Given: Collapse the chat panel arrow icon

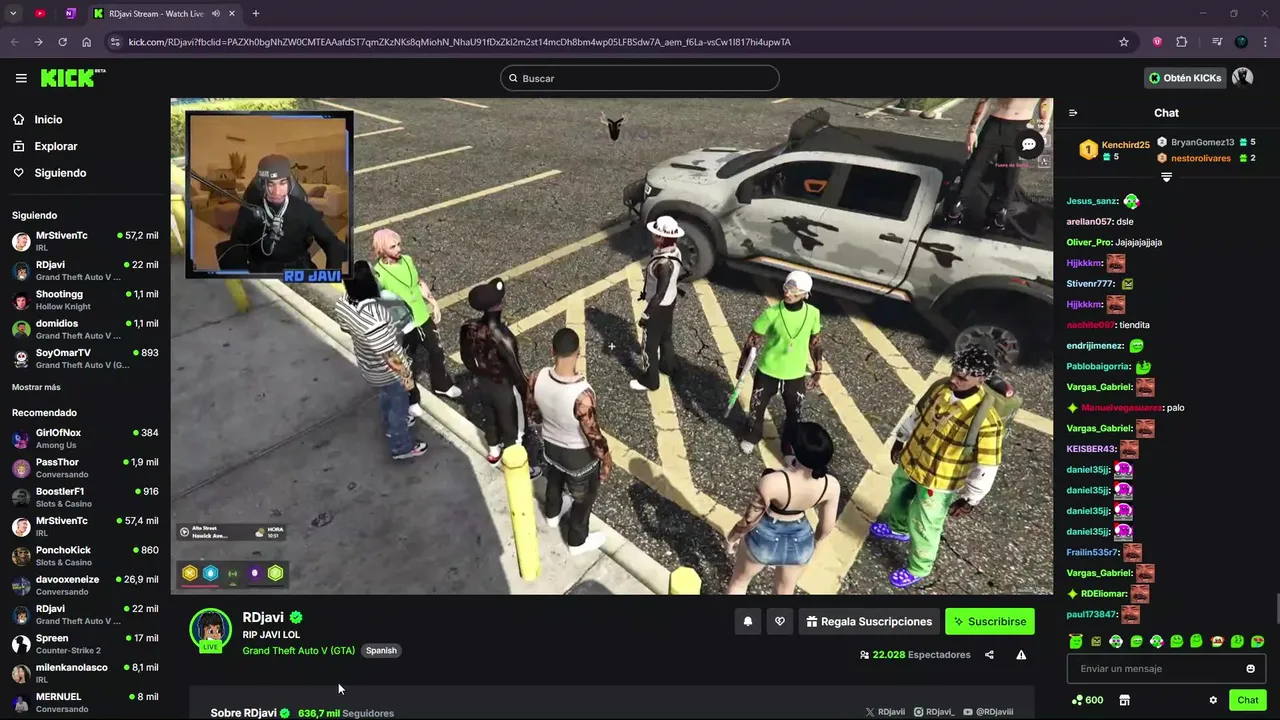Looking at the screenshot, I should pyautogui.click(x=1073, y=113).
